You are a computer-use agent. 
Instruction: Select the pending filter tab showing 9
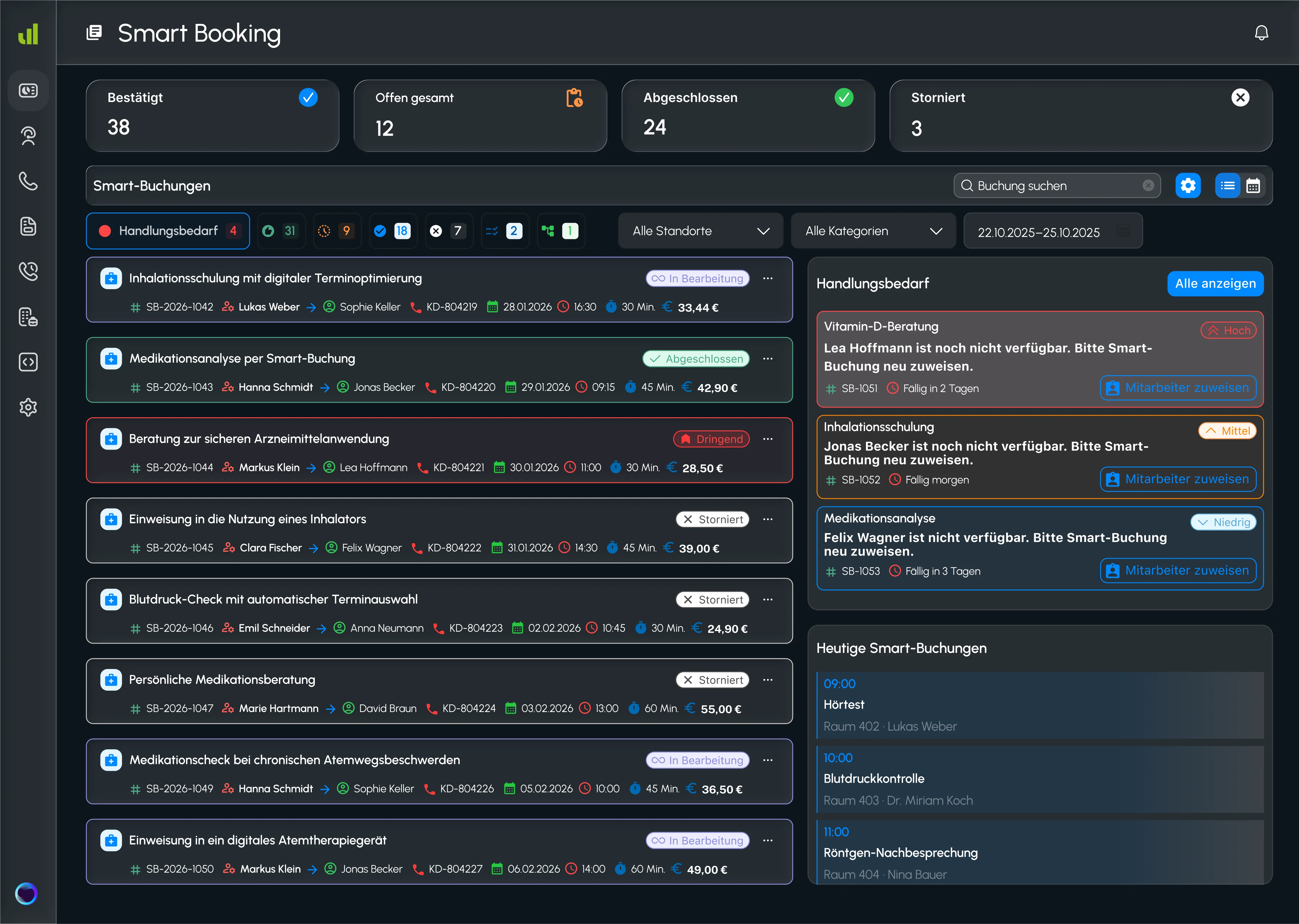pyautogui.click(x=337, y=231)
